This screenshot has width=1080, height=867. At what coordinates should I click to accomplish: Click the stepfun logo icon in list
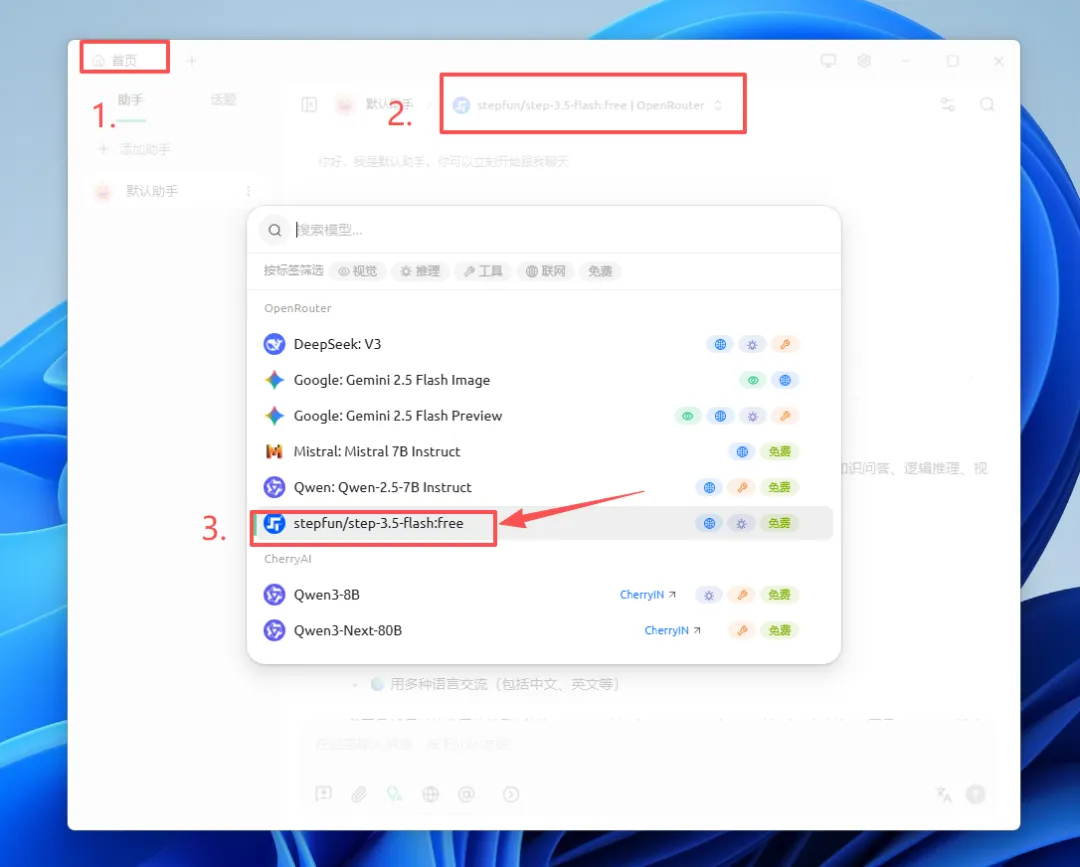274,523
